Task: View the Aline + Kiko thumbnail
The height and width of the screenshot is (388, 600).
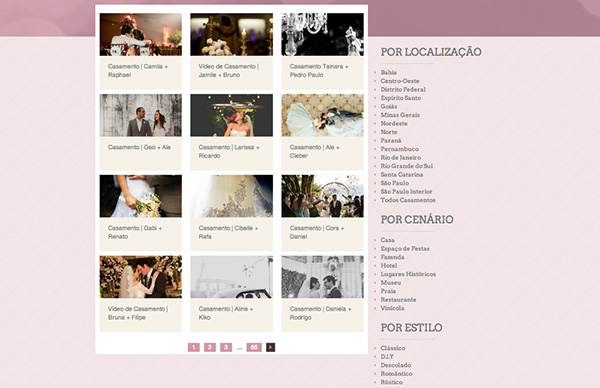Action: pyautogui.click(x=232, y=277)
